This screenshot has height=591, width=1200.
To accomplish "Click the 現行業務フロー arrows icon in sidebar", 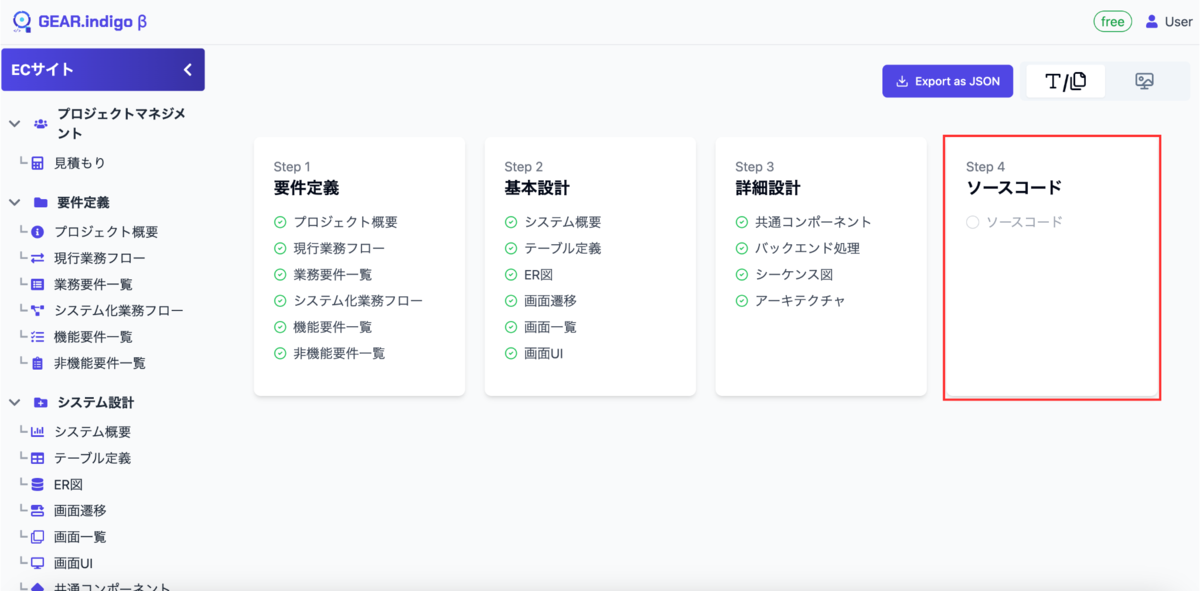I will 37,258.
